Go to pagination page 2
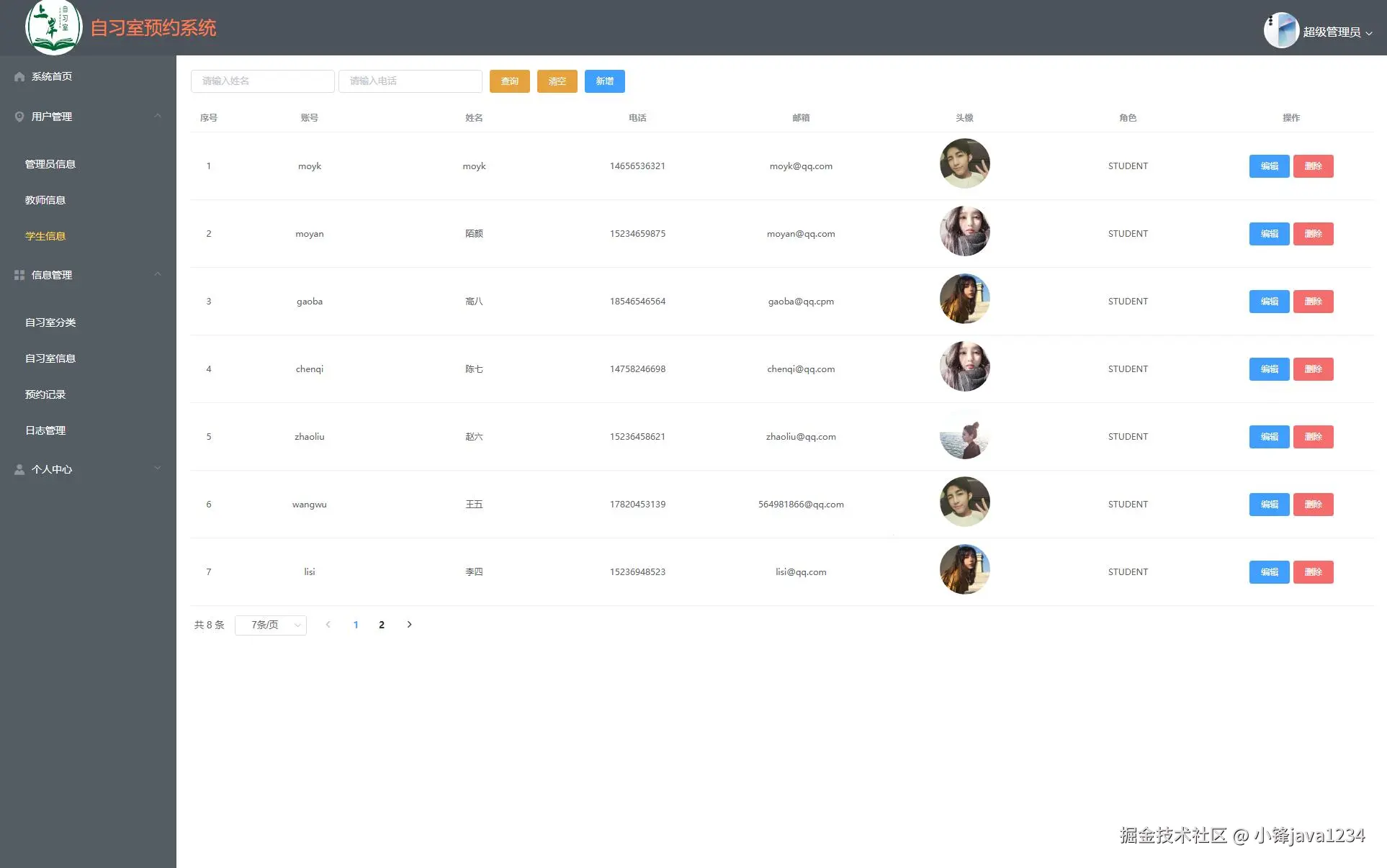This screenshot has width=1387, height=868. click(382, 625)
